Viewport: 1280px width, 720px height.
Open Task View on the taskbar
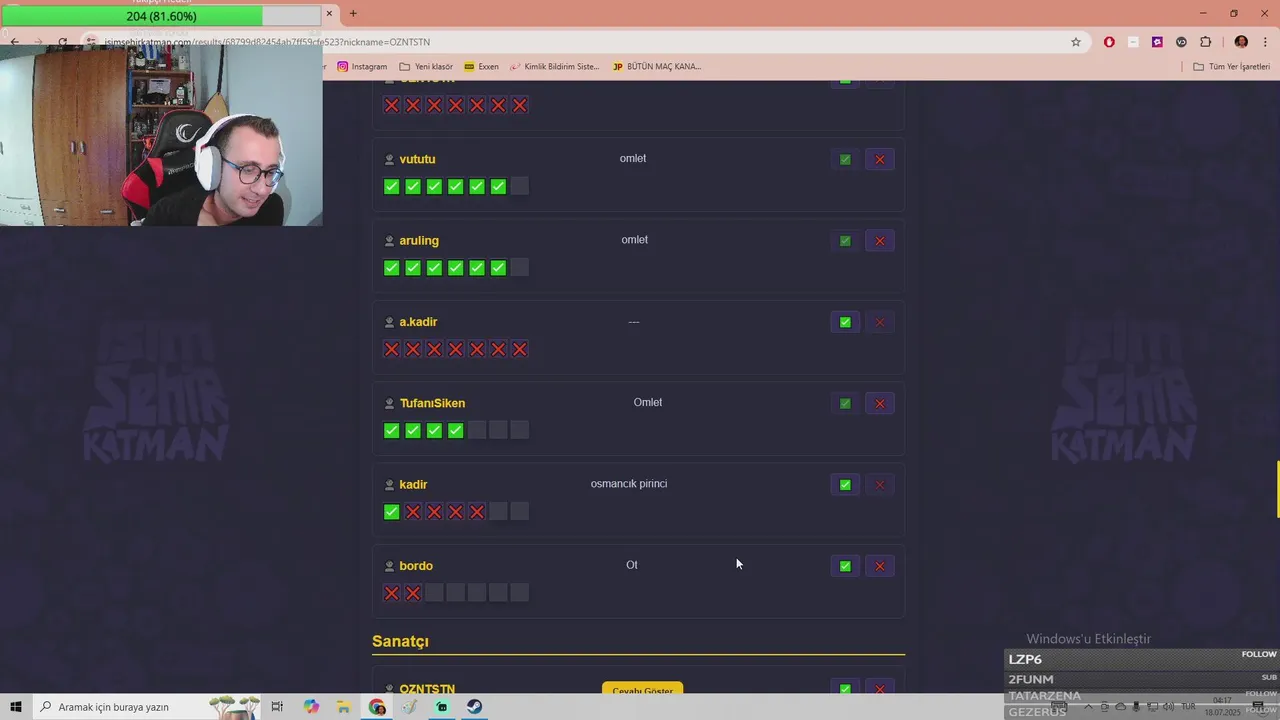pos(277,707)
